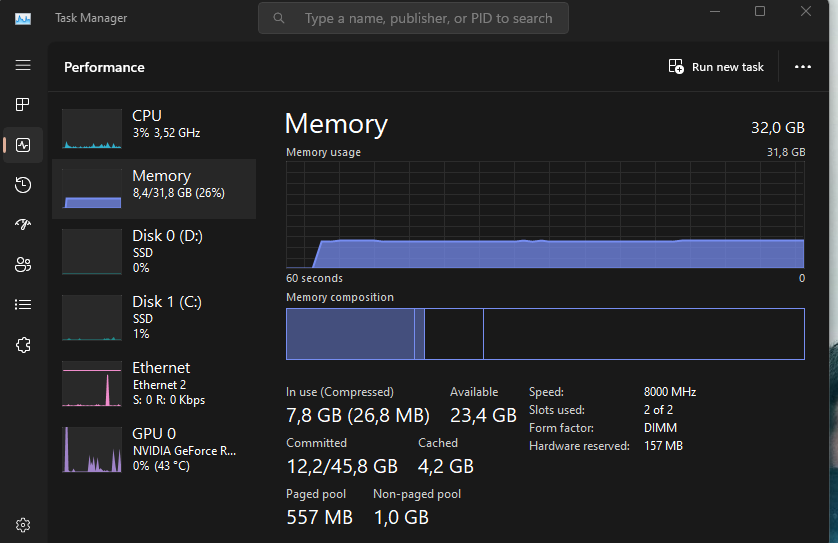This screenshot has width=838, height=543.
Task: Select the CPU performance entry
Action: pyautogui.click(x=154, y=128)
